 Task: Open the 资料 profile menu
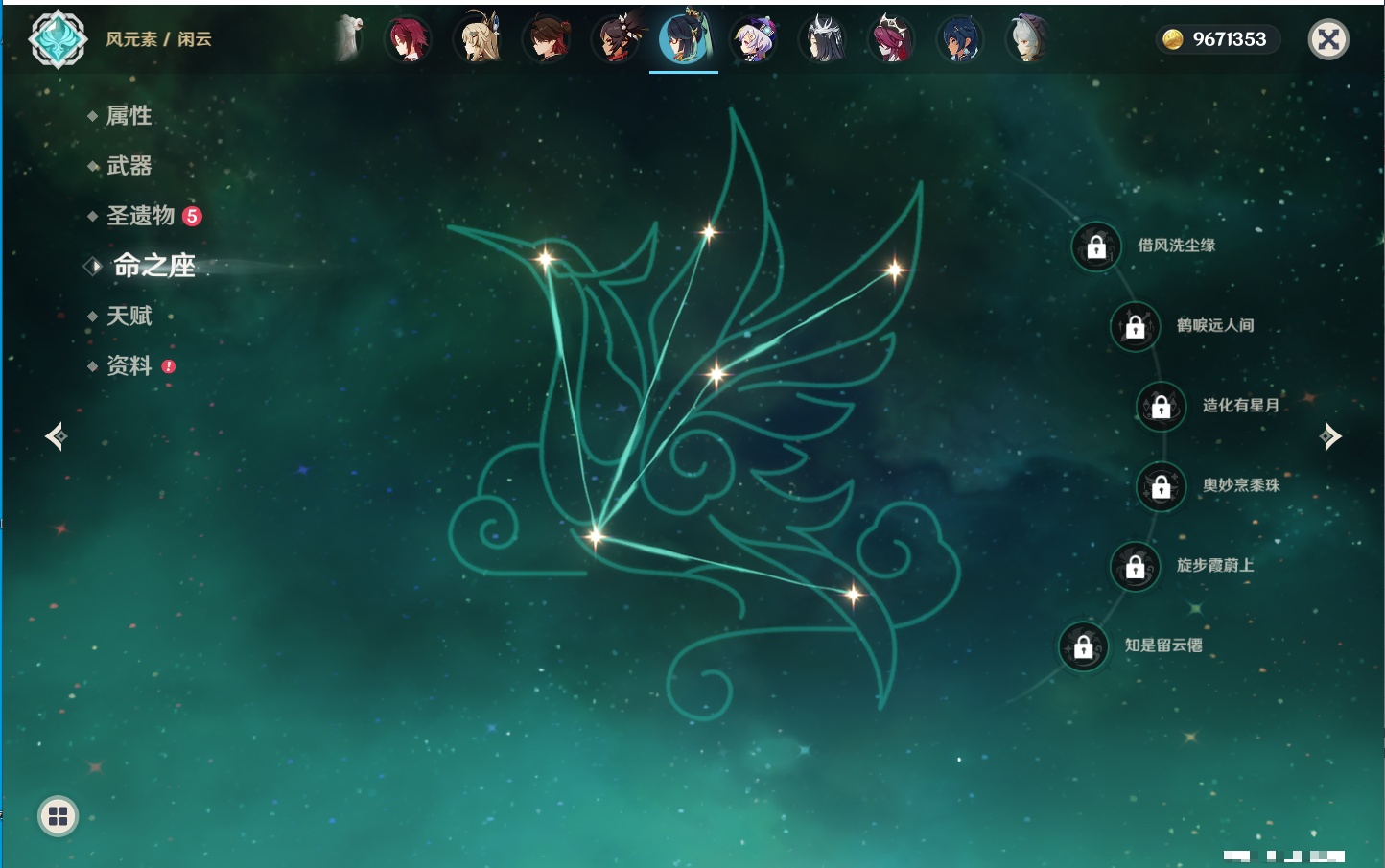pos(129,365)
